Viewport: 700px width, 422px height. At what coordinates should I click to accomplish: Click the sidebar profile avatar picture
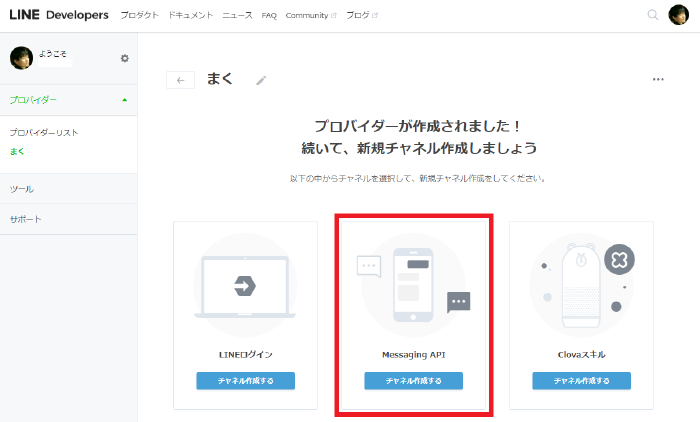21,58
